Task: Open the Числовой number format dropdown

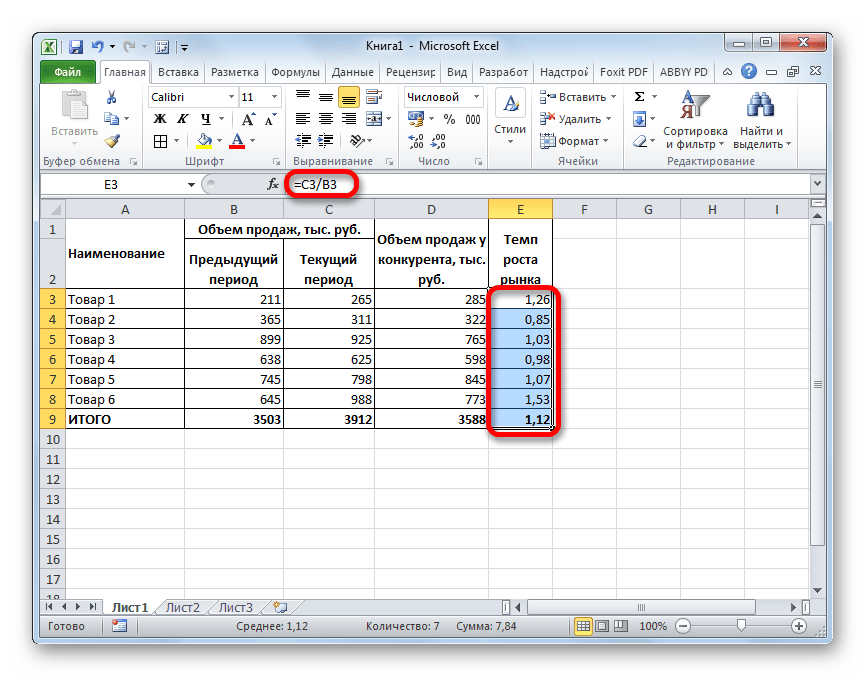Action: pos(476,97)
